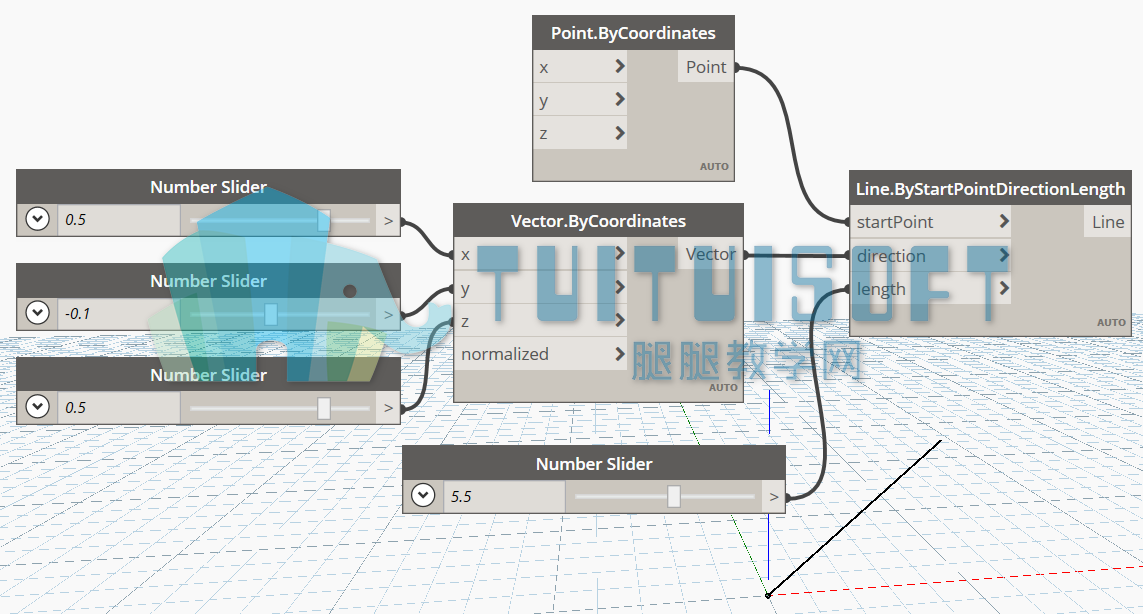Image resolution: width=1143 pixels, height=614 pixels.
Task: Click the normalized port arrow on Vector.ByCoordinates
Action: 620,354
